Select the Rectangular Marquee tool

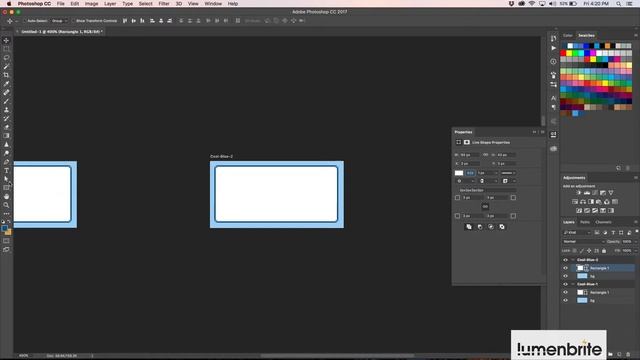pyautogui.click(x=6, y=49)
